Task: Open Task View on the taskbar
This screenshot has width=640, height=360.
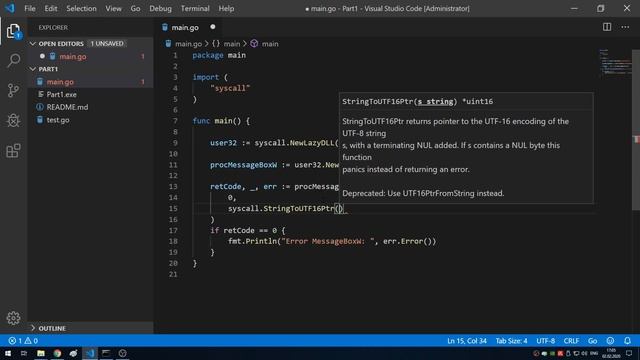Action: (24, 353)
